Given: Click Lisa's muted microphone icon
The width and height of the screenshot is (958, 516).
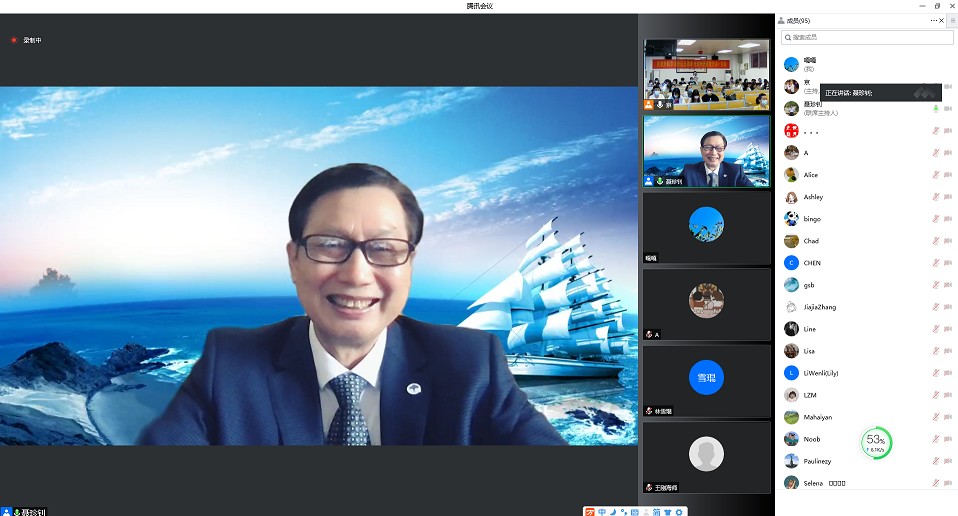Looking at the screenshot, I should pos(936,351).
